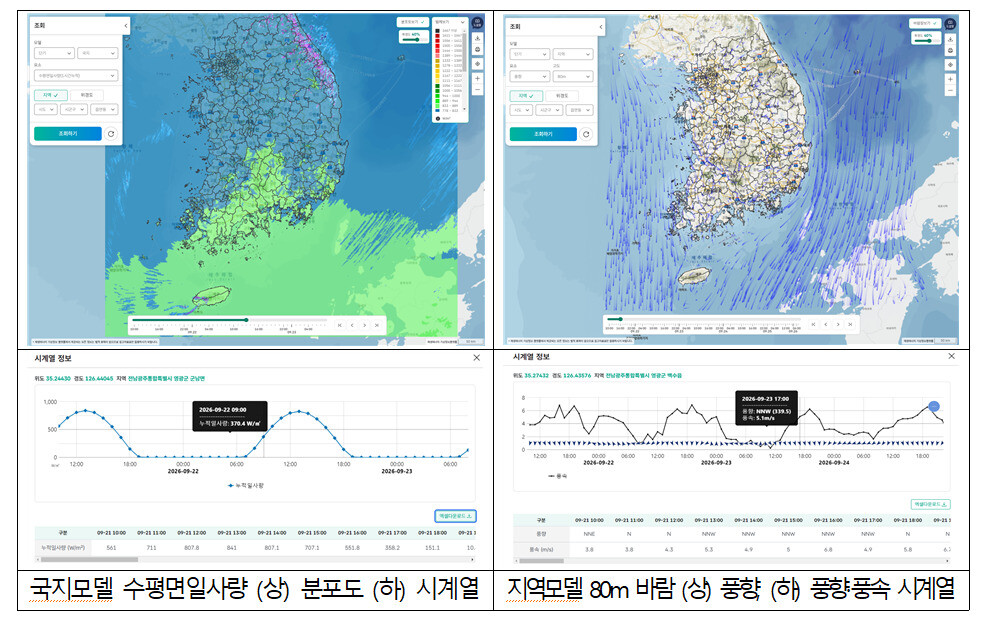Screen dimensions: 988x618
Task: Close the left 시계열 정보 panel
Action: 476,358
